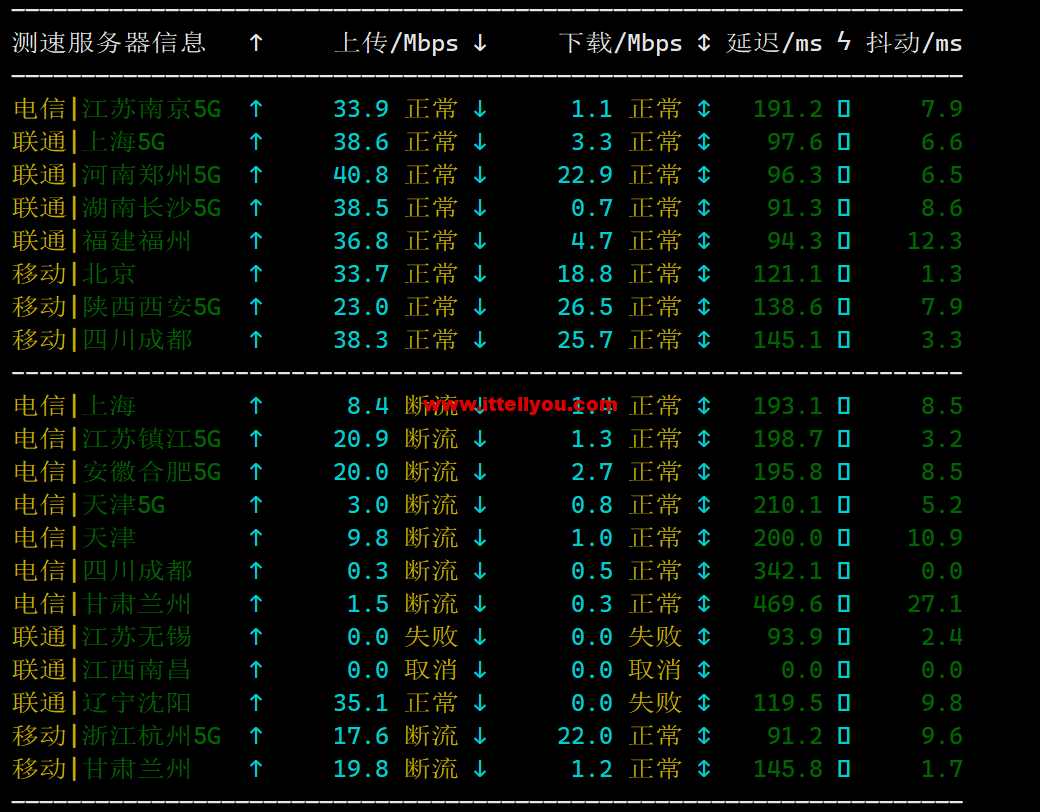
Task: Click the 342.1 latency value for 四川成都
Action: coord(788,571)
